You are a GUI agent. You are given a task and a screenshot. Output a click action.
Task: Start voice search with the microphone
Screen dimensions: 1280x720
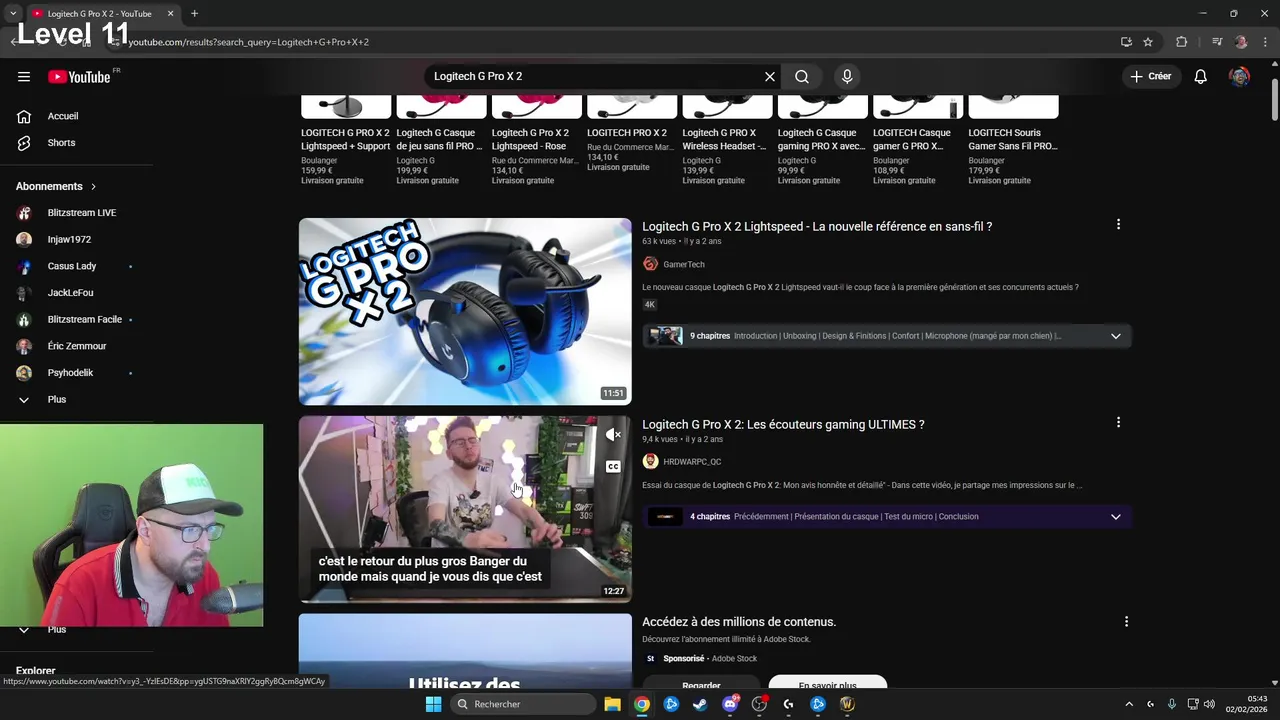click(847, 76)
